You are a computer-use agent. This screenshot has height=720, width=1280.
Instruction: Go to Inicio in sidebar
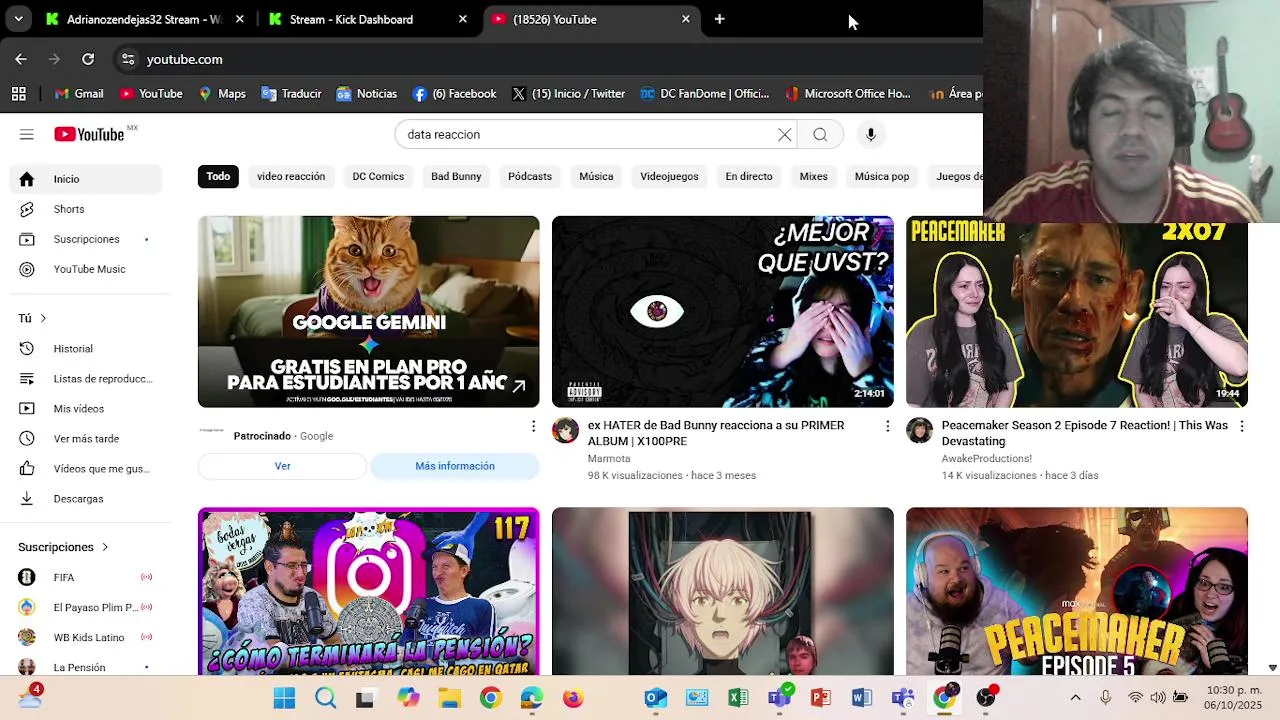click(85, 179)
